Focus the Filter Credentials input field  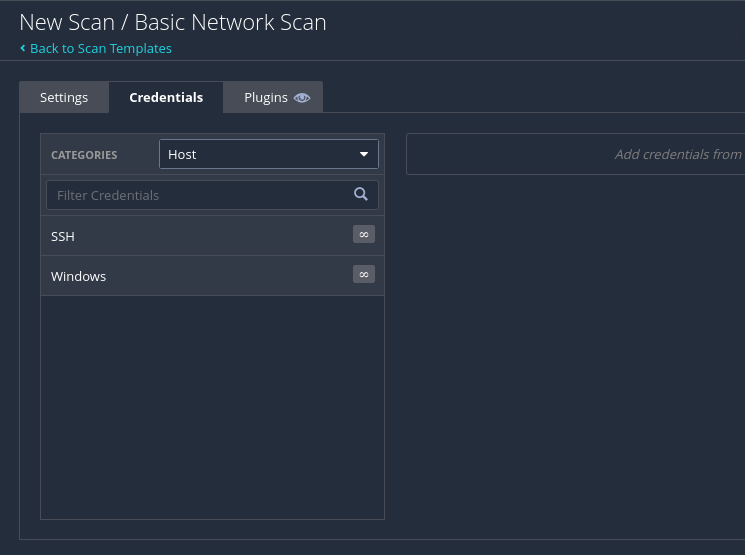[x=212, y=195]
